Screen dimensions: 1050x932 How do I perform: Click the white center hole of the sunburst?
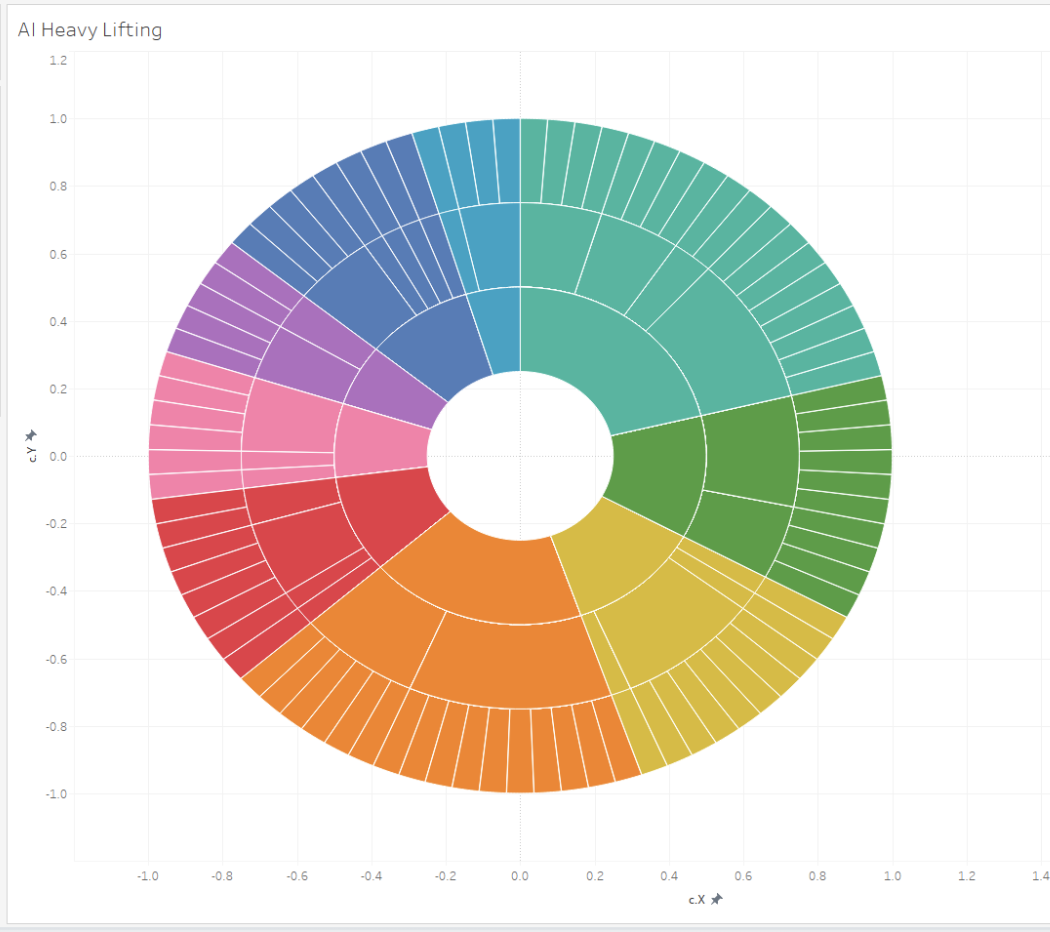pyautogui.click(x=520, y=455)
